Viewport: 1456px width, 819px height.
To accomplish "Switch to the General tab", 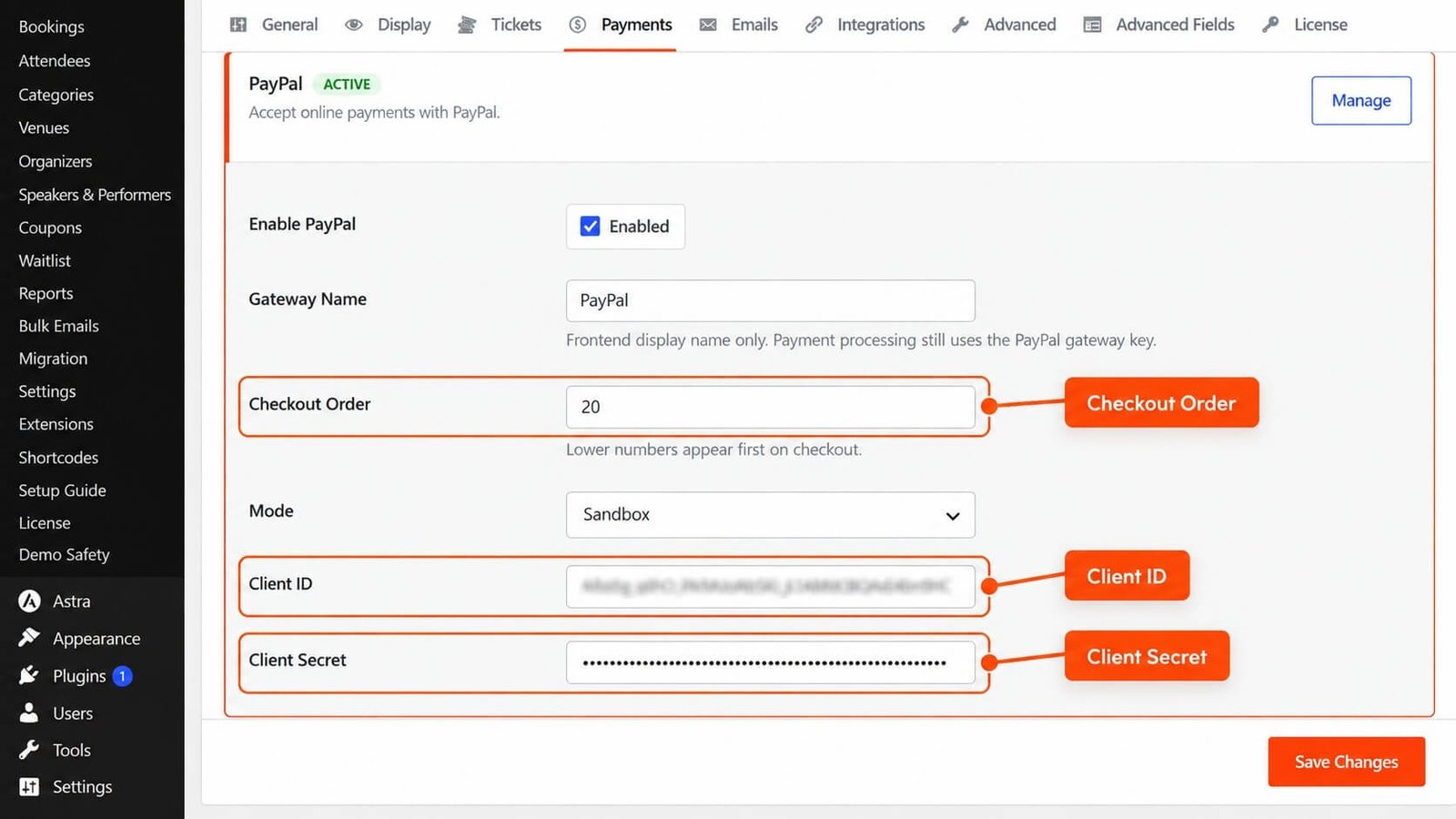I will coord(274,25).
